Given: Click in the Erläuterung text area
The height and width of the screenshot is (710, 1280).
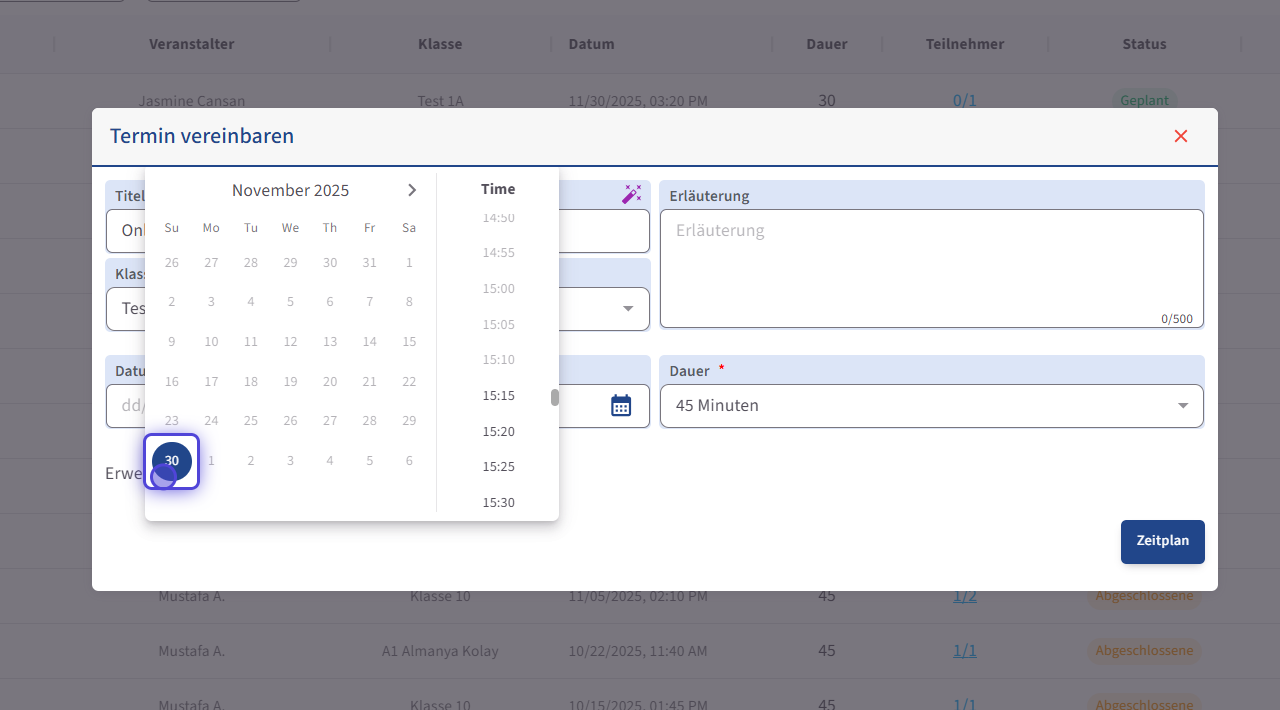Looking at the screenshot, I should click(931, 267).
